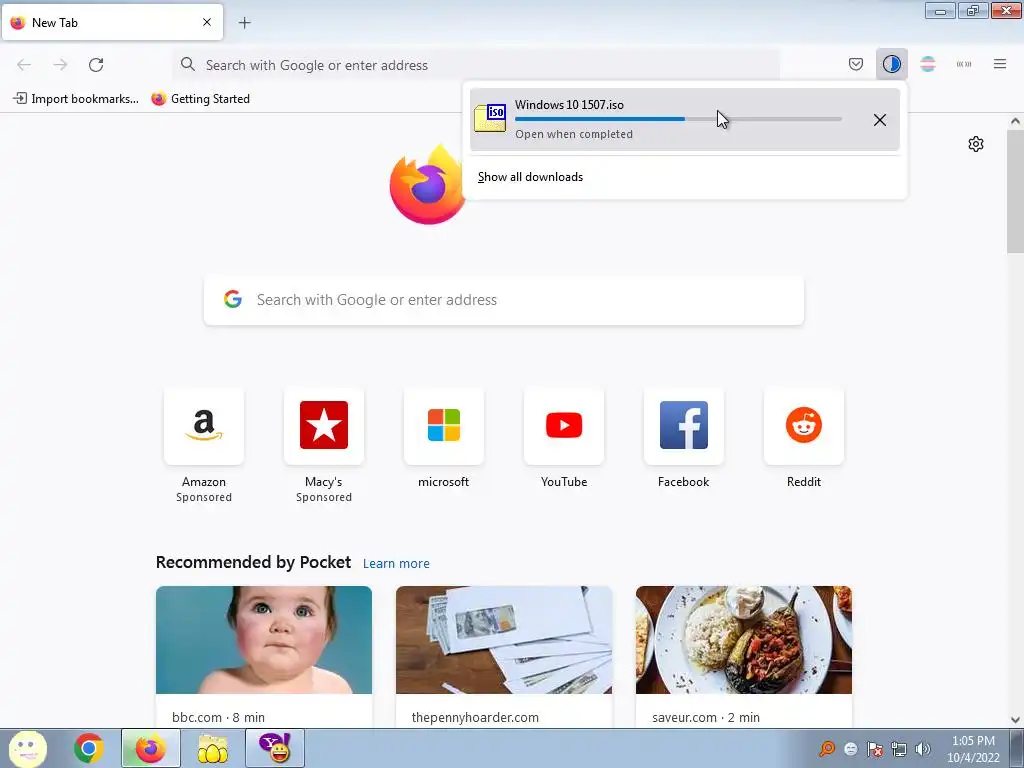Click the faint extension icon next to the hamburger menu
Viewport: 1024px width, 768px height.
(x=963, y=64)
